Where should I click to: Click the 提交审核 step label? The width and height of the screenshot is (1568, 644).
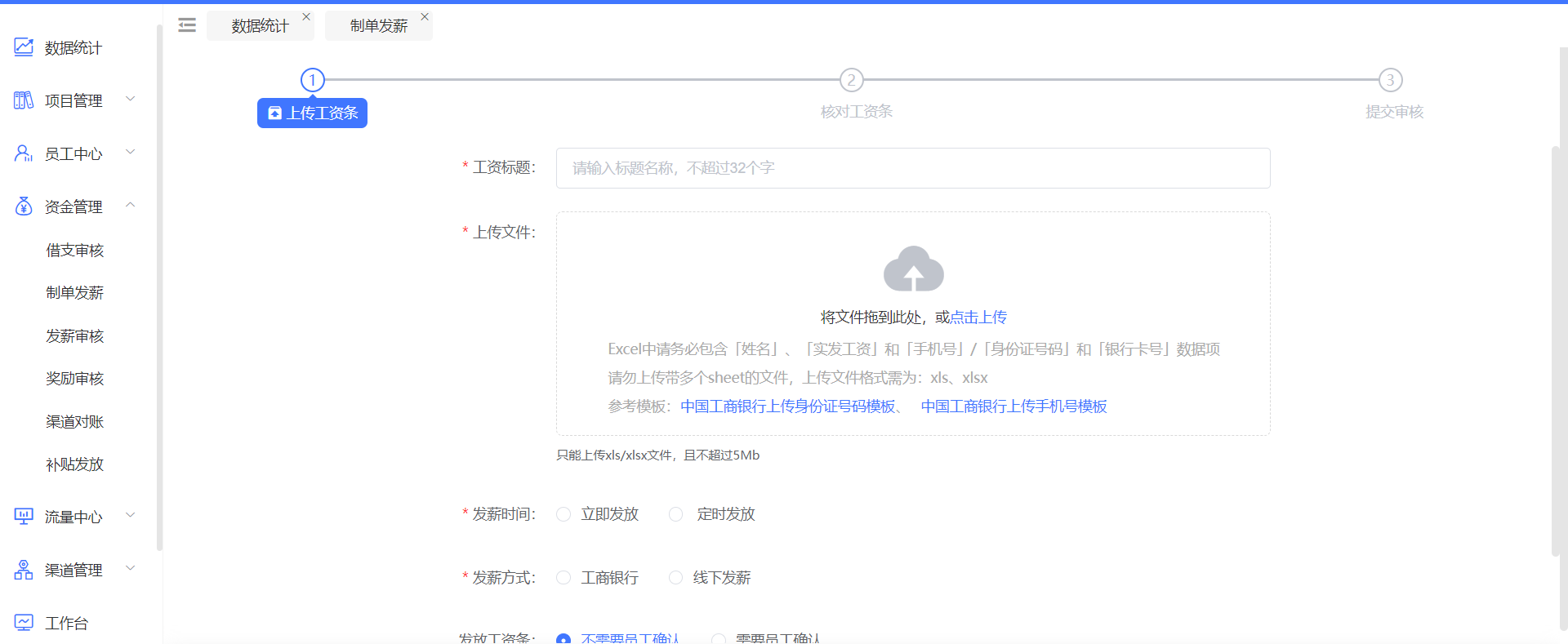point(1395,112)
